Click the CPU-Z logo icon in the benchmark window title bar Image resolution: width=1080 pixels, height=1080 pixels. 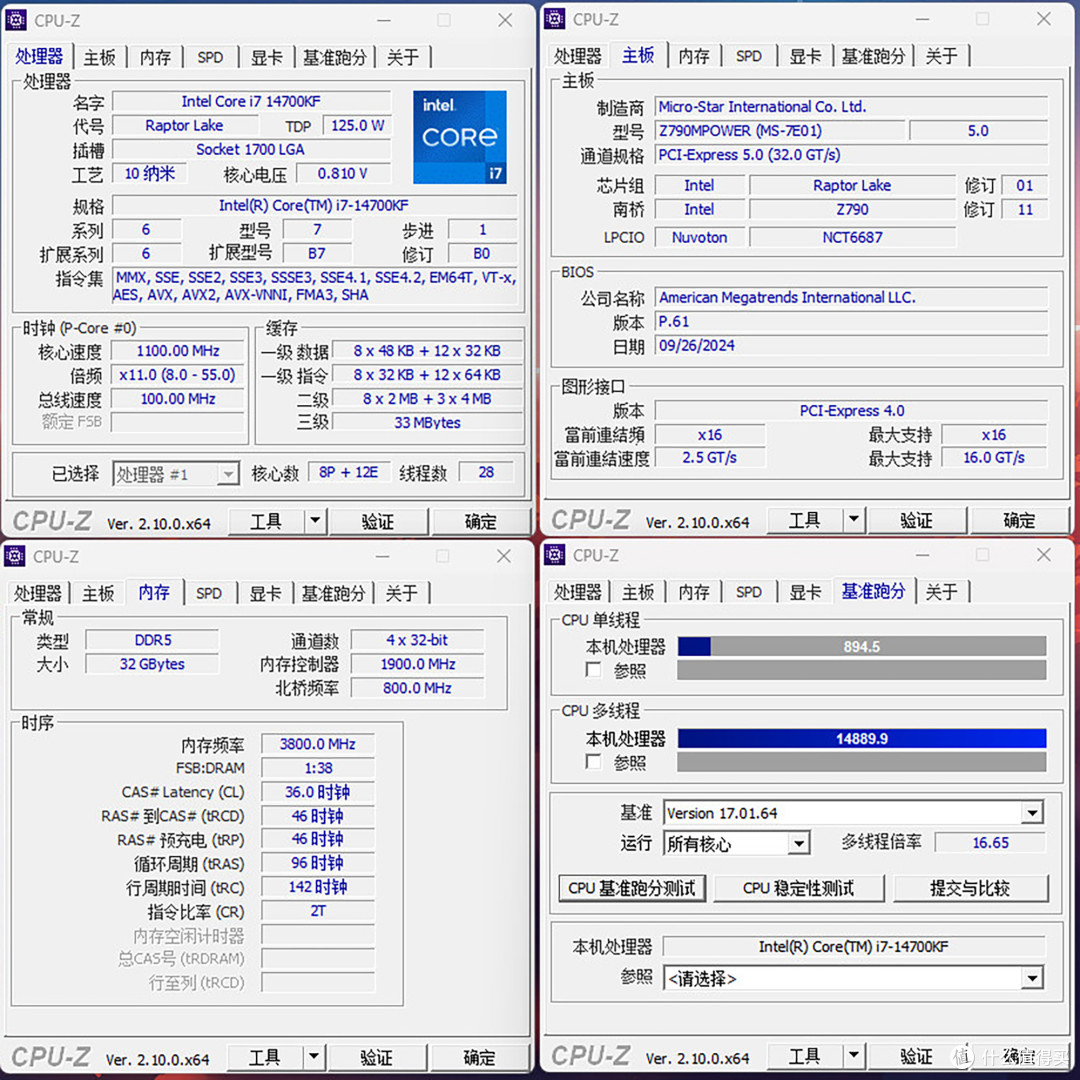point(554,555)
